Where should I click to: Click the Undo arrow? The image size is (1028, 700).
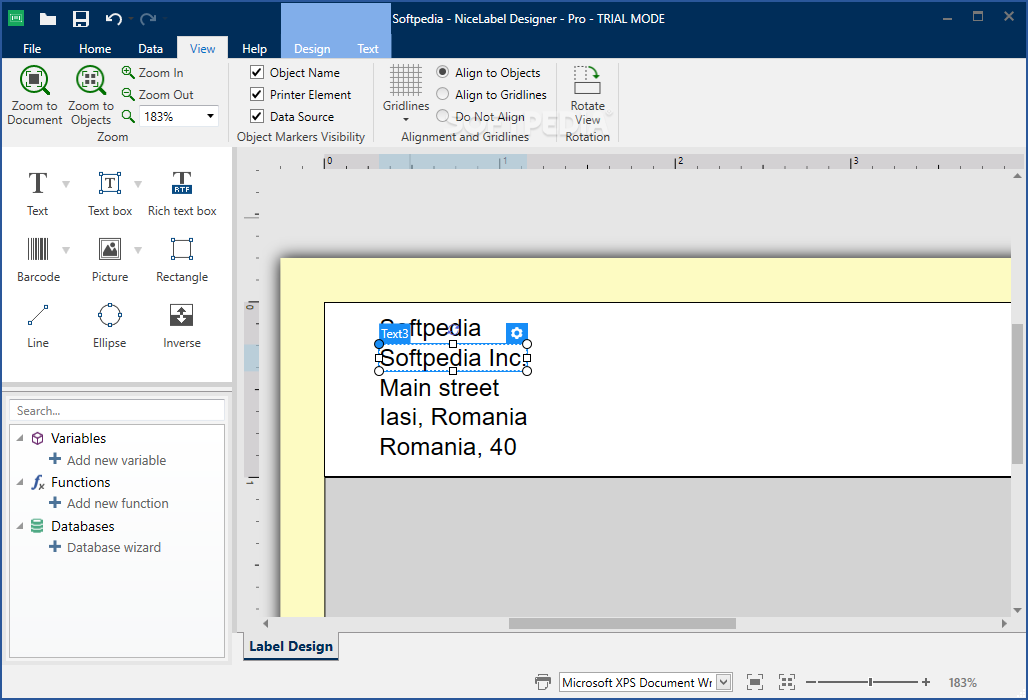coord(113,19)
